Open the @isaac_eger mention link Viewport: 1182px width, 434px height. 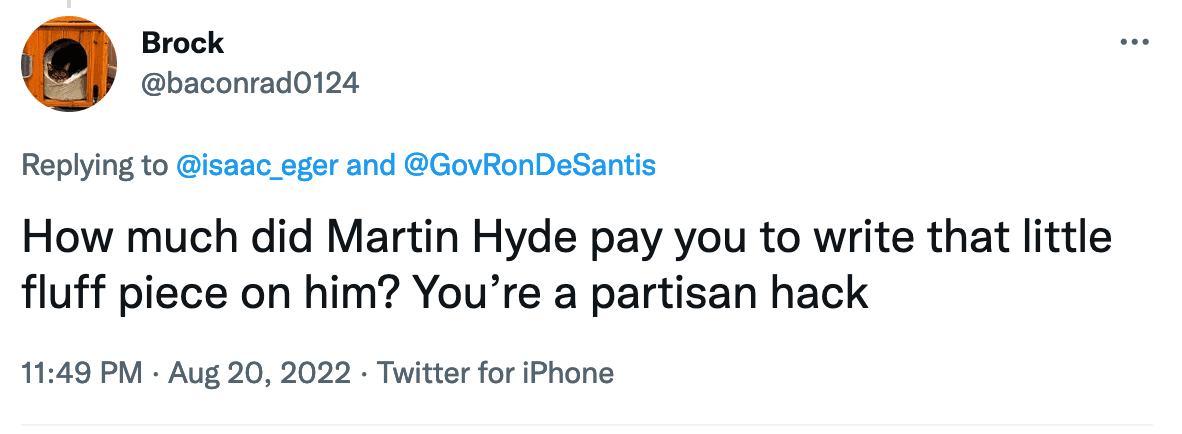[x=257, y=165]
